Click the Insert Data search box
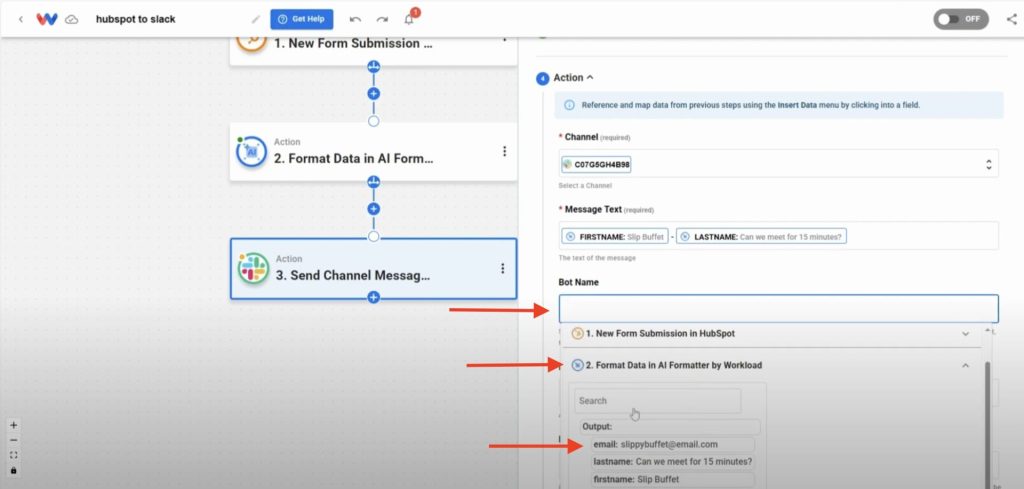Image resolution: width=1024 pixels, height=489 pixels. (x=658, y=401)
